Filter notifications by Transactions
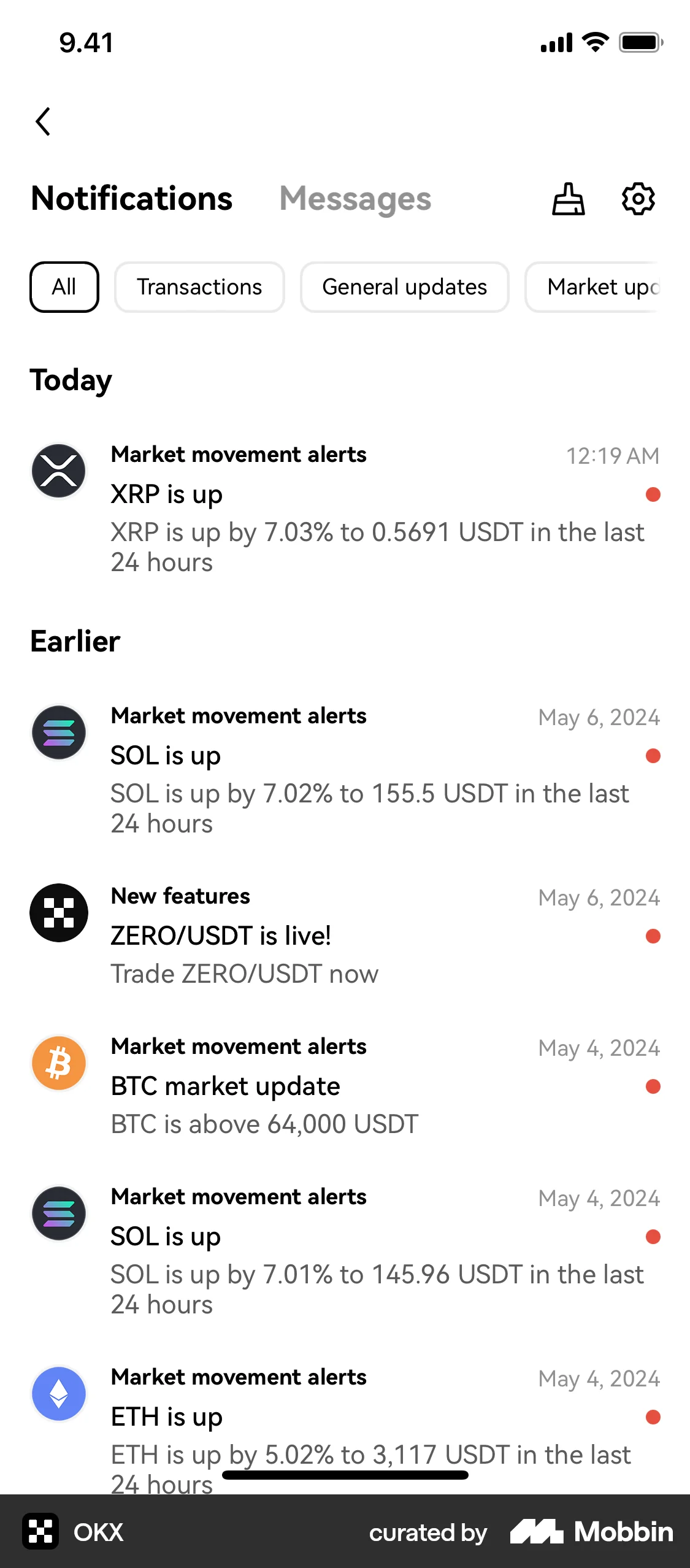 pyautogui.click(x=199, y=287)
